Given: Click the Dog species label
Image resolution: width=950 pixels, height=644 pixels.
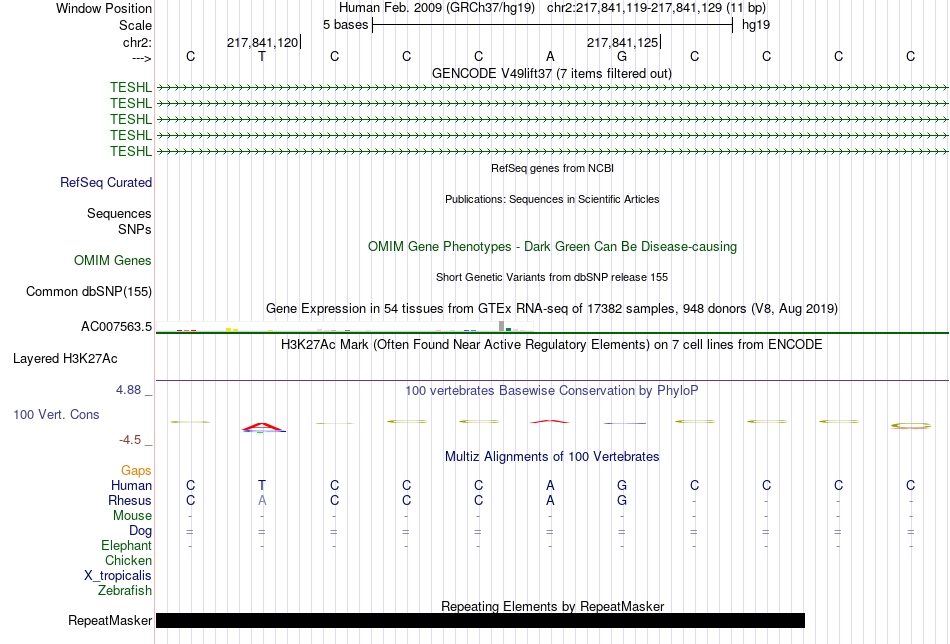Looking at the screenshot, I should coord(141,531).
